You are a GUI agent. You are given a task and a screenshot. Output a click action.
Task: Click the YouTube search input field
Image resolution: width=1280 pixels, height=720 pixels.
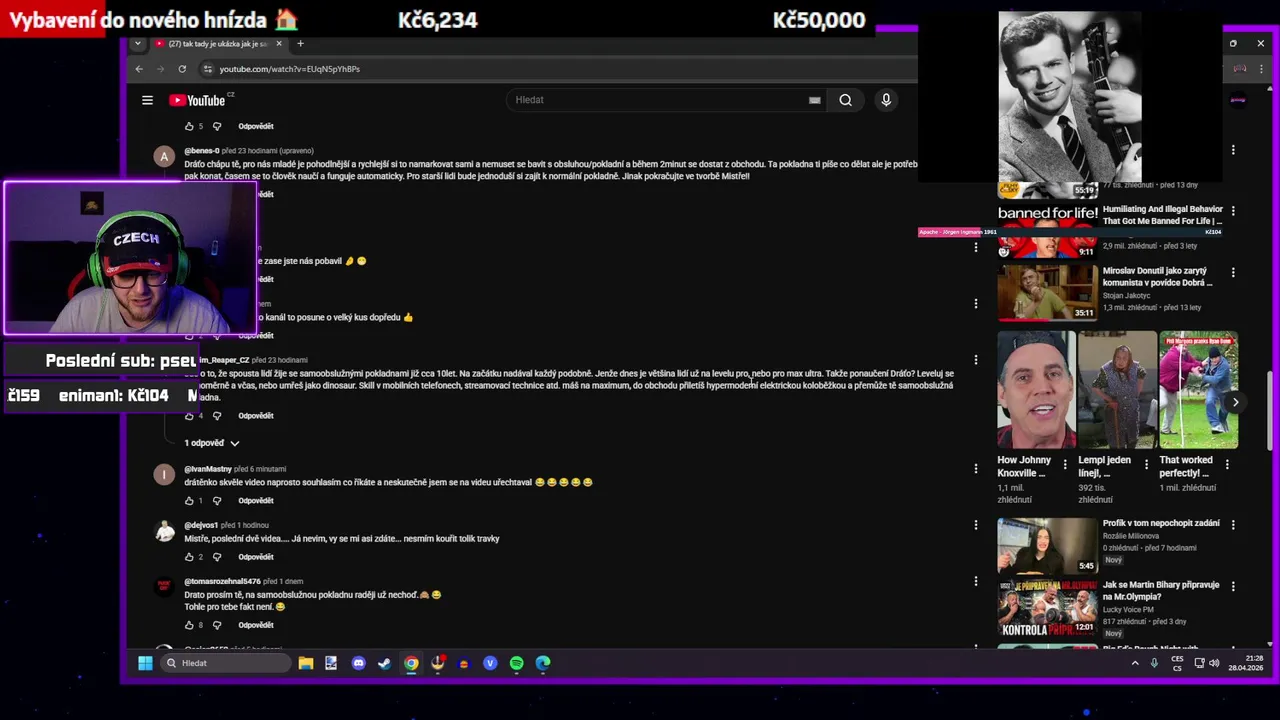[660, 100]
